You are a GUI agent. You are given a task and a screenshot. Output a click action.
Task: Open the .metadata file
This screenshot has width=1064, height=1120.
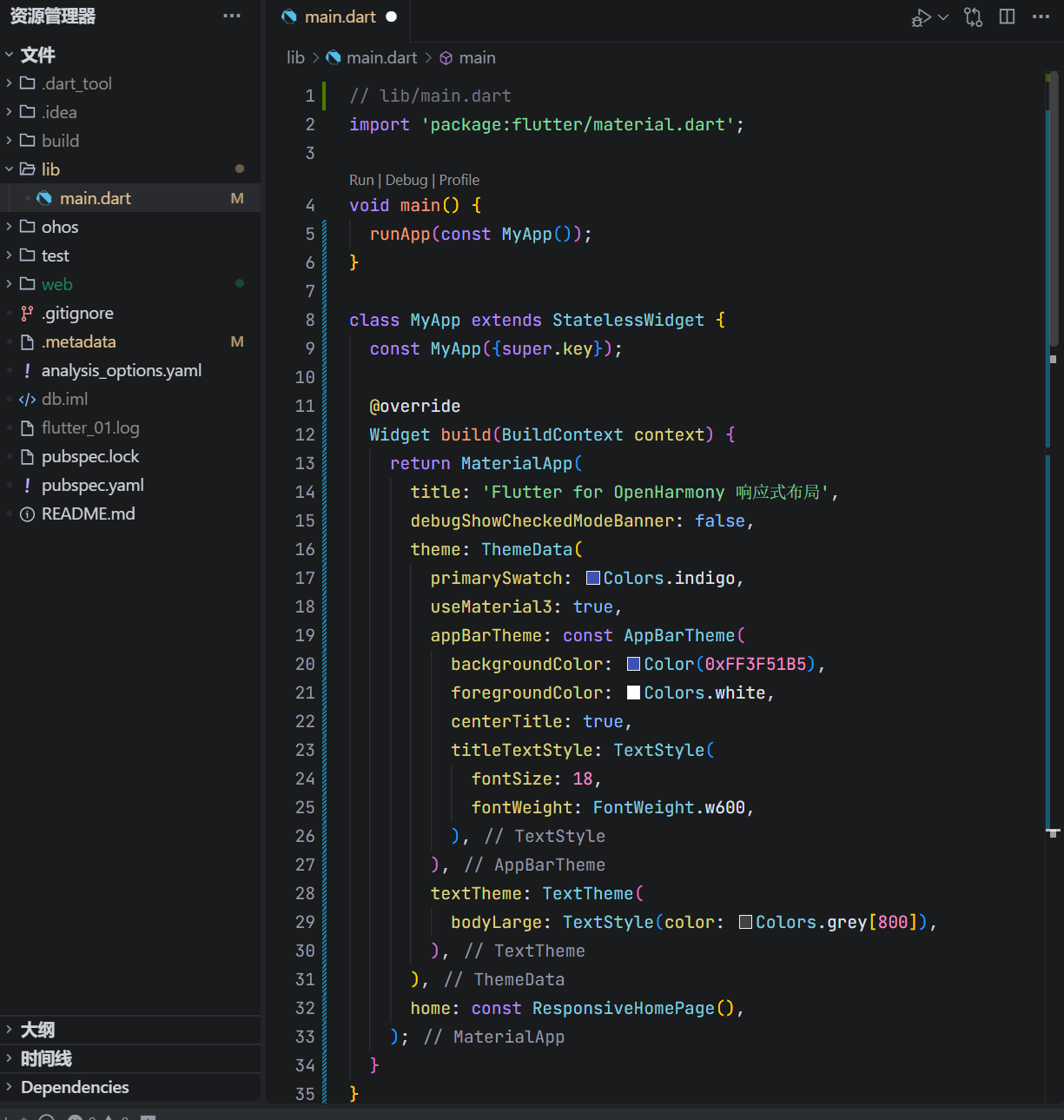(130, 341)
